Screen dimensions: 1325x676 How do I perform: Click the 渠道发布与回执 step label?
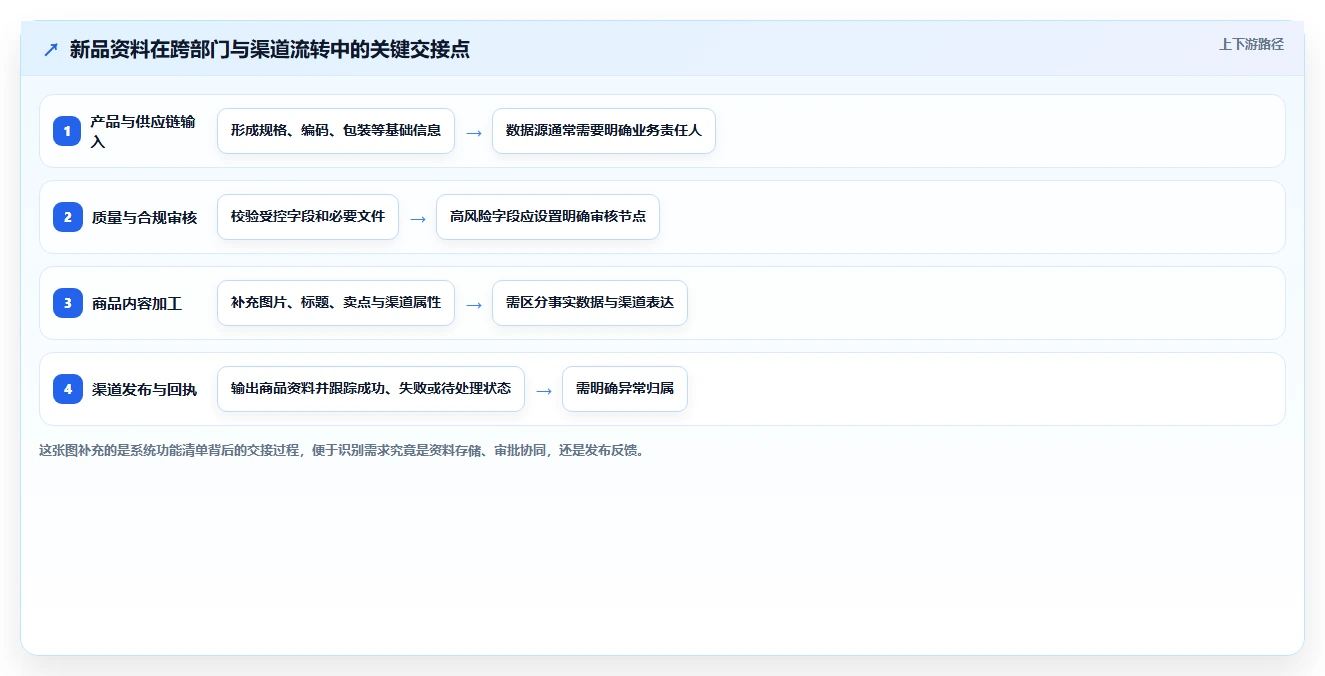[x=144, y=389]
